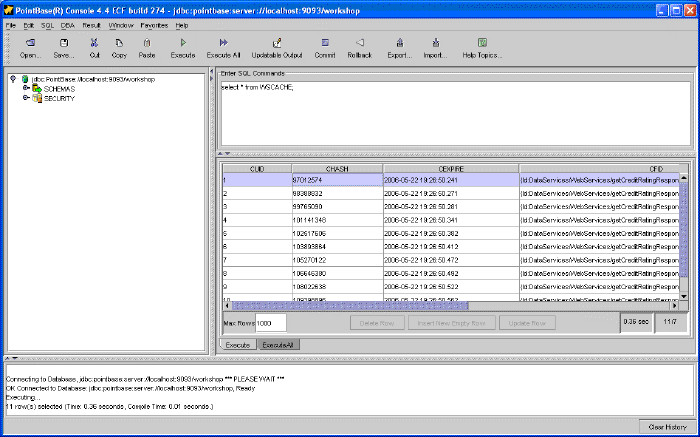Click the results scroll right arrow
This screenshot has height=437, width=700.
pyautogui.click(x=675, y=306)
